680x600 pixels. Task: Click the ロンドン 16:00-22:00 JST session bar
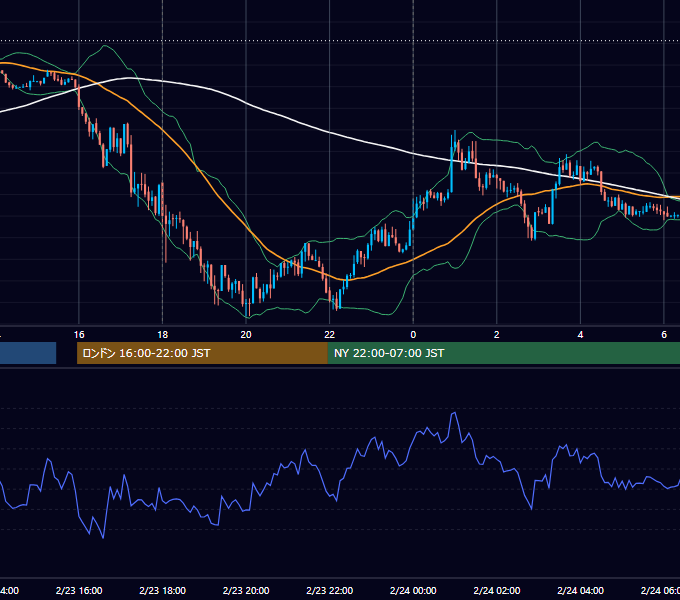tap(202, 353)
